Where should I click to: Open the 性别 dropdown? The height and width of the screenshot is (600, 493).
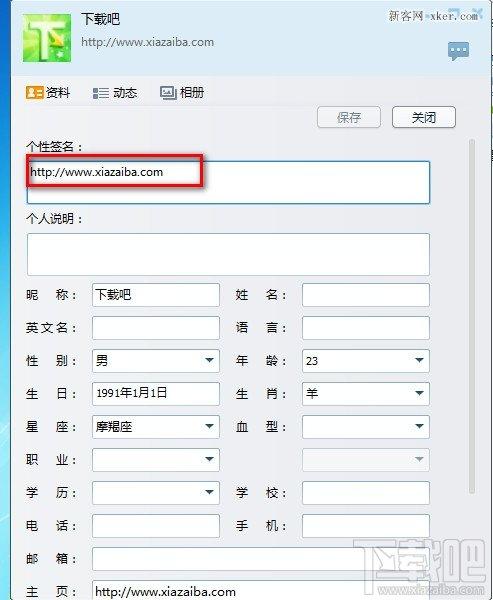coord(156,361)
